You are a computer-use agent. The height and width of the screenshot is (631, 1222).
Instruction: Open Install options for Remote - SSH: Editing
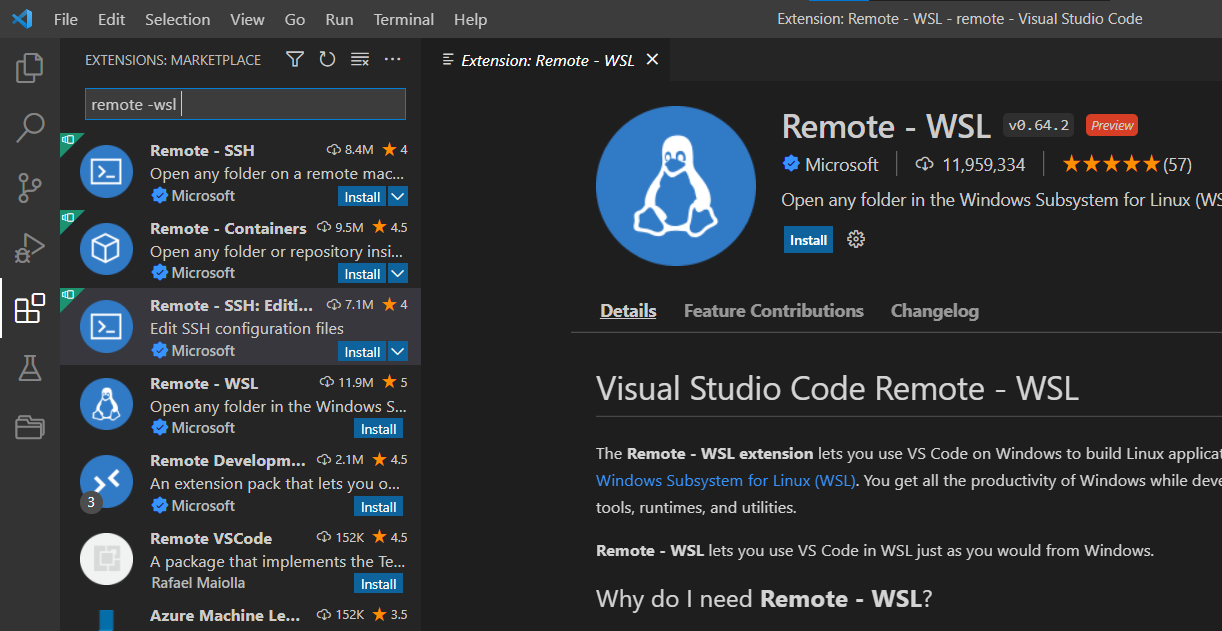(x=397, y=351)
